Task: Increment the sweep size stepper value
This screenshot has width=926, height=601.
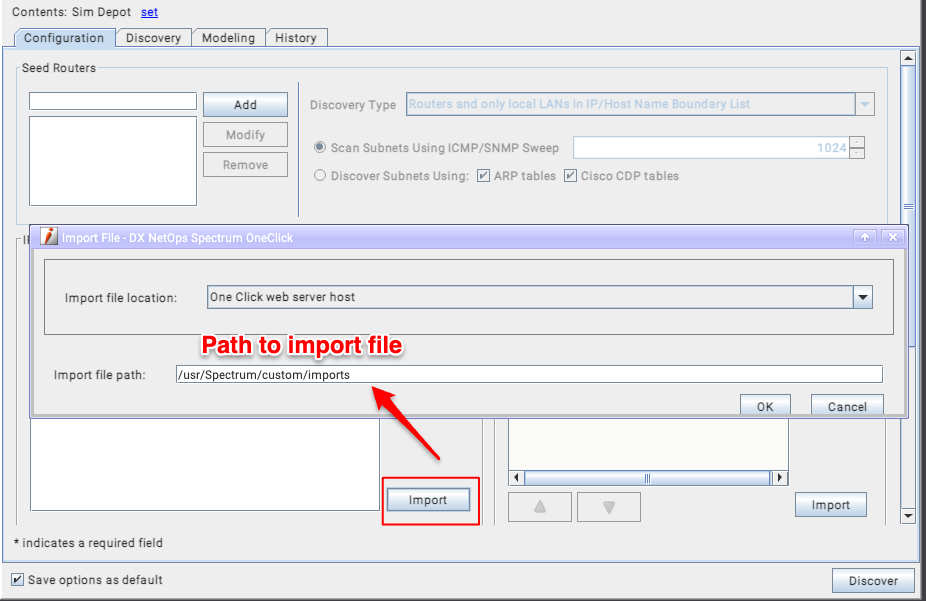Action: [x=857, y=142]
